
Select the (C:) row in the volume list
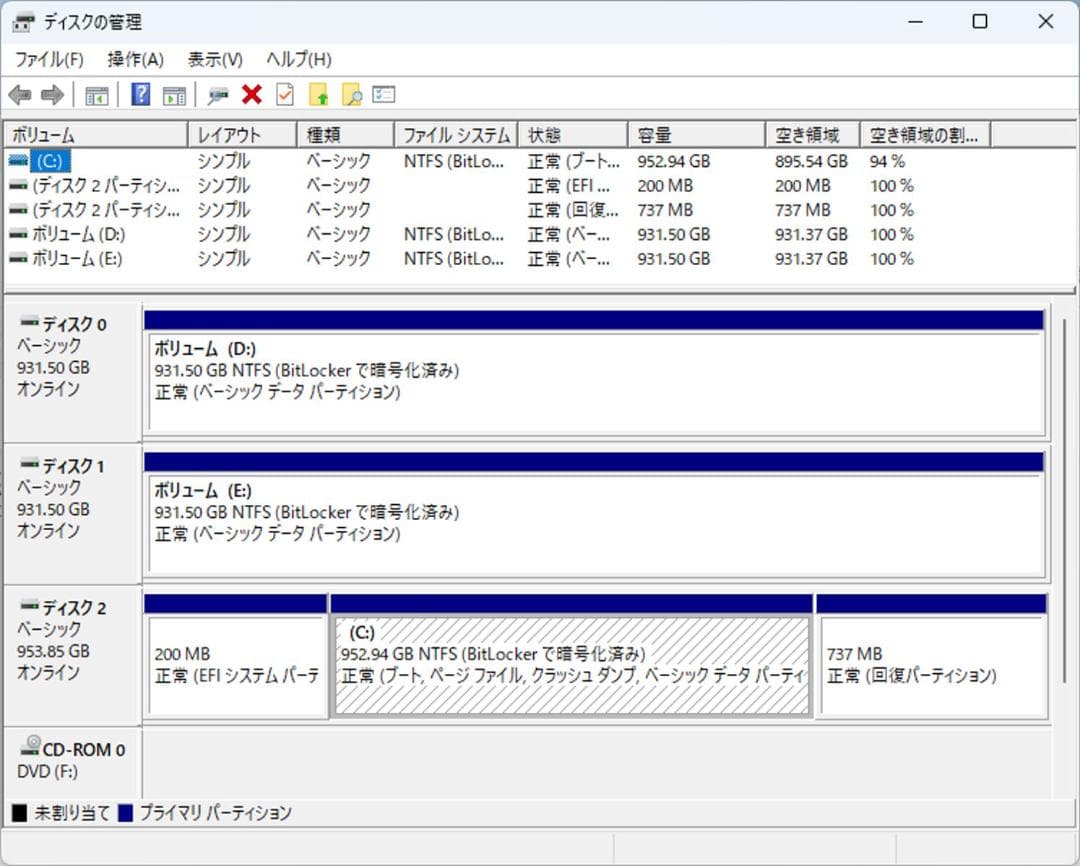(x=52, y=160)
